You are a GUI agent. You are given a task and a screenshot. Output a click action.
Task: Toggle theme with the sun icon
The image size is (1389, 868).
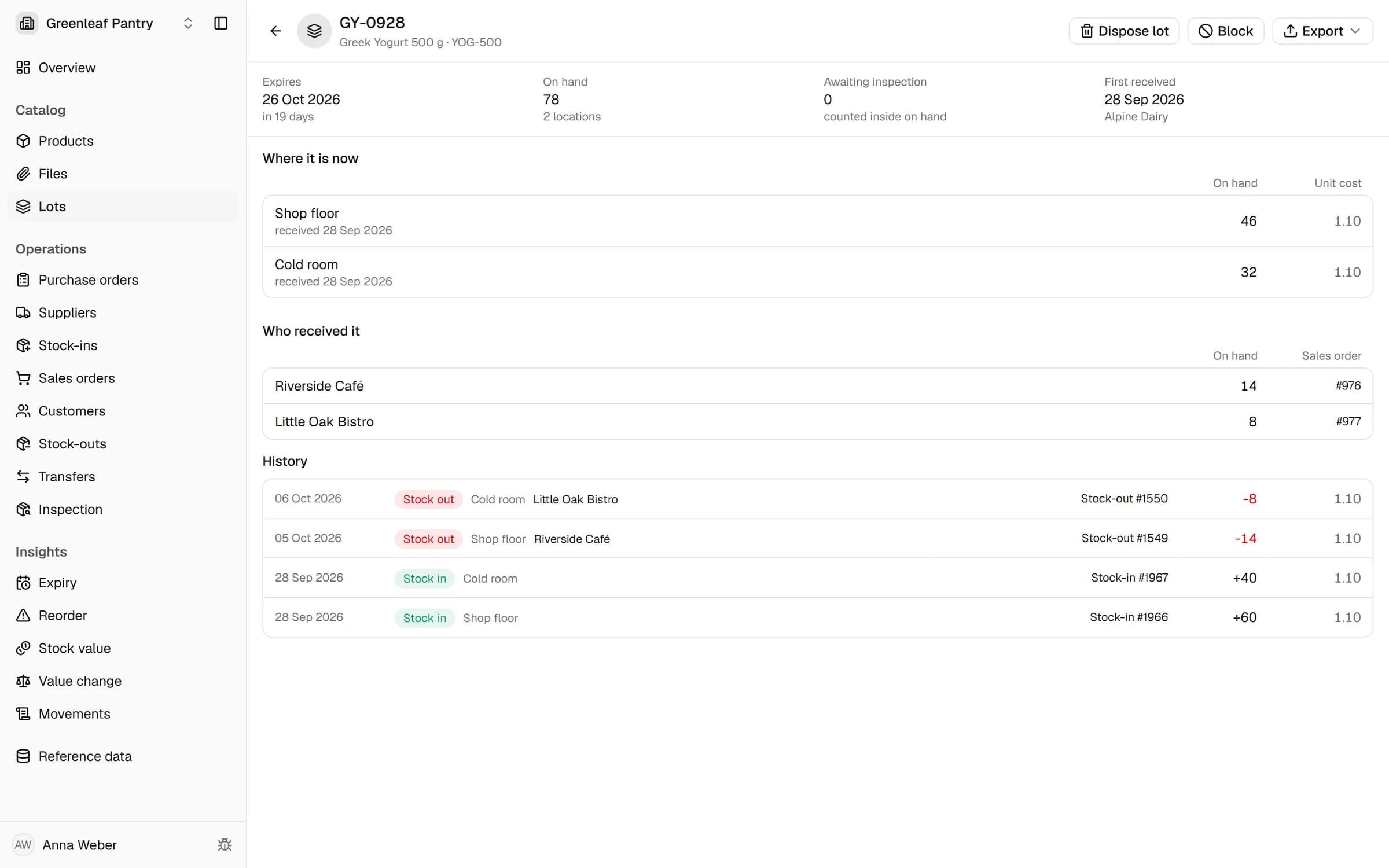point(225,844)
